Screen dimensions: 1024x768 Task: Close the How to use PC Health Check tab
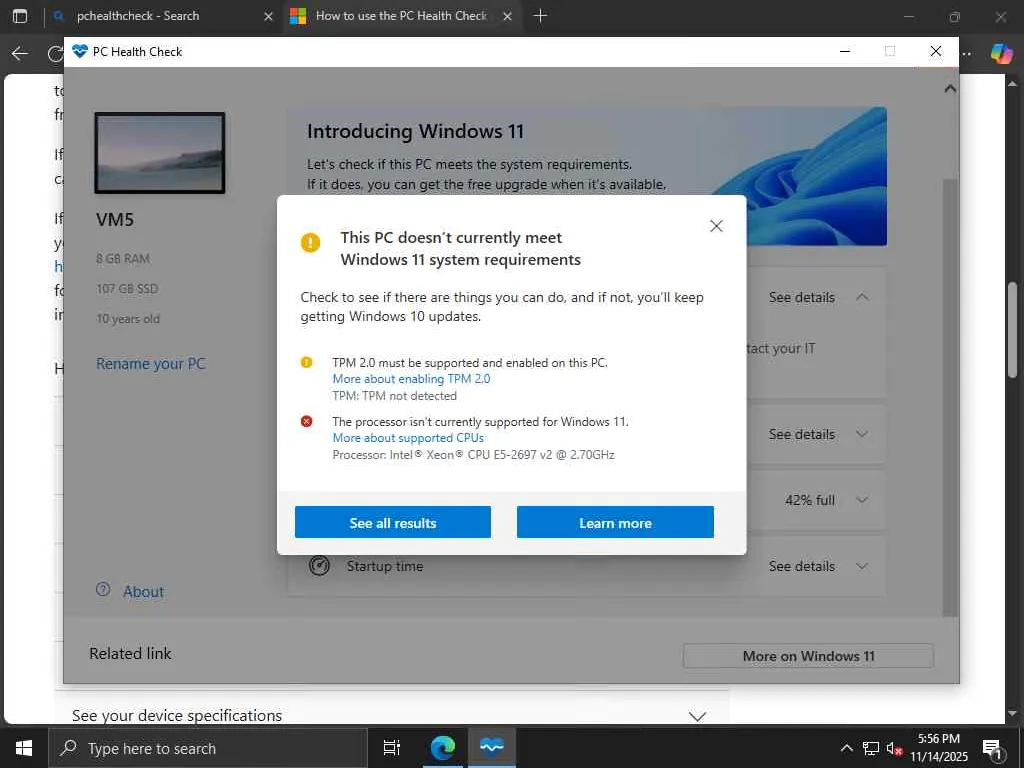[x=507, y=16]
